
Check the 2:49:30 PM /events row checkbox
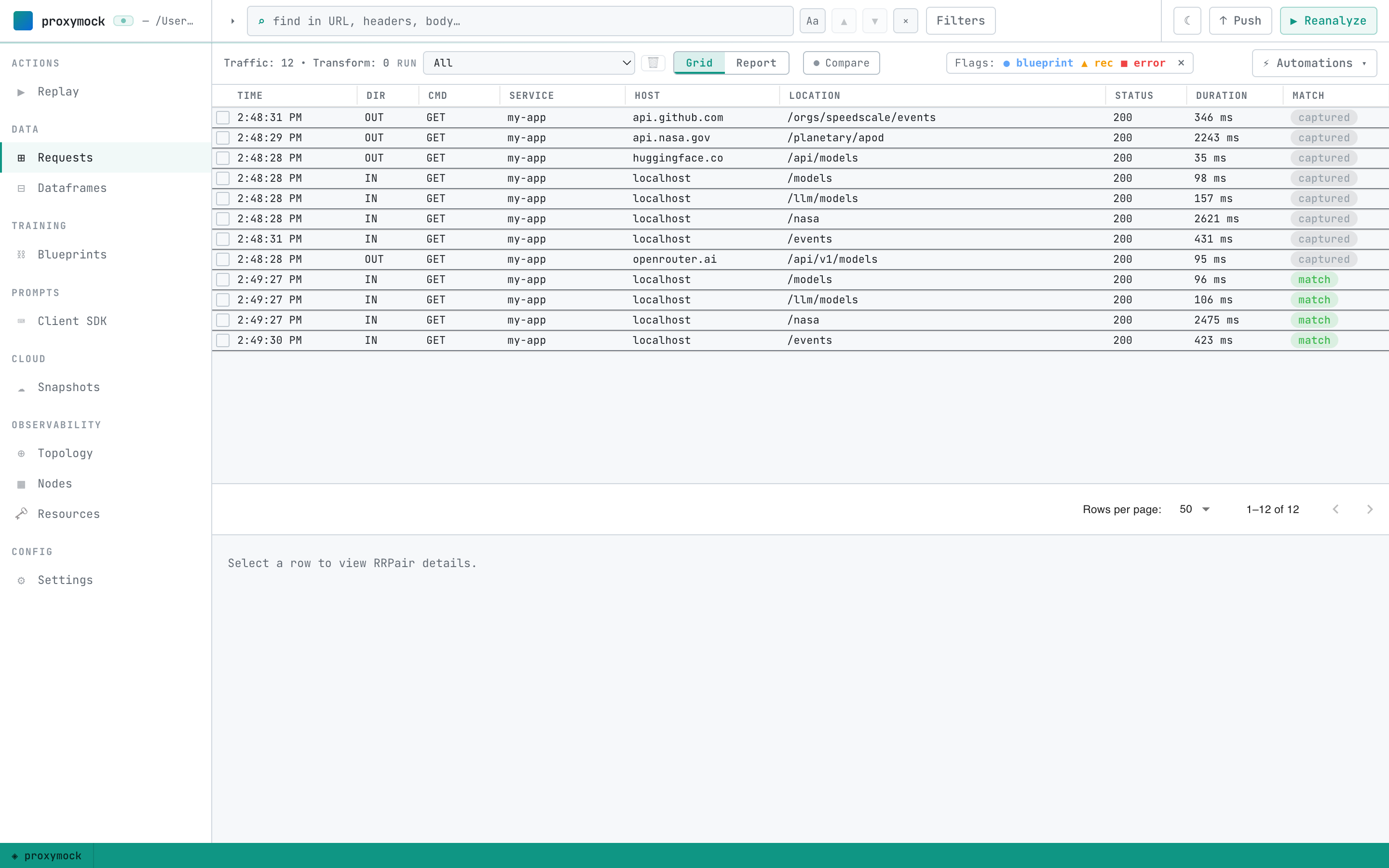[223, 340]
